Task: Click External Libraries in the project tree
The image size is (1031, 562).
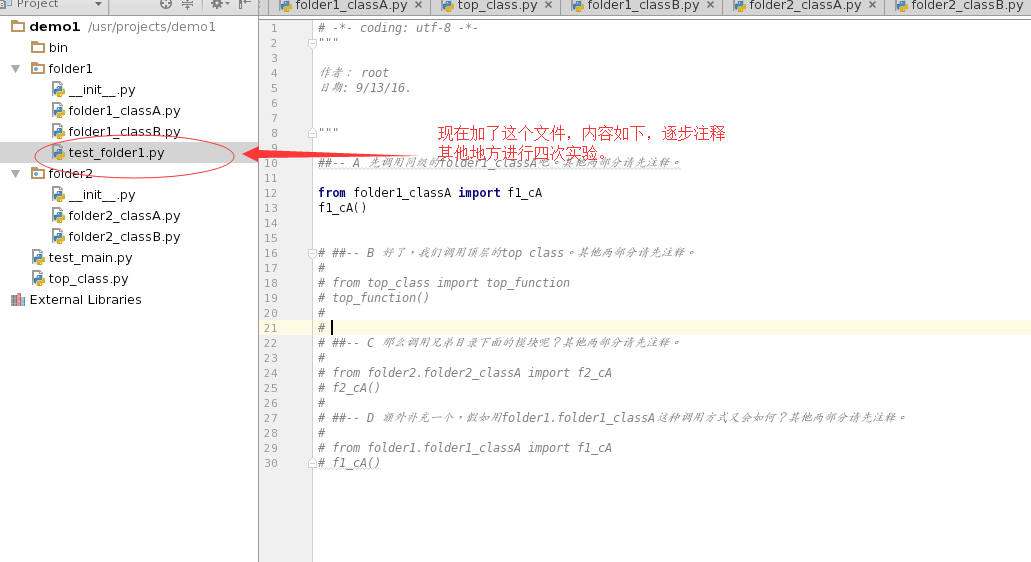Action: click(76, 300)
